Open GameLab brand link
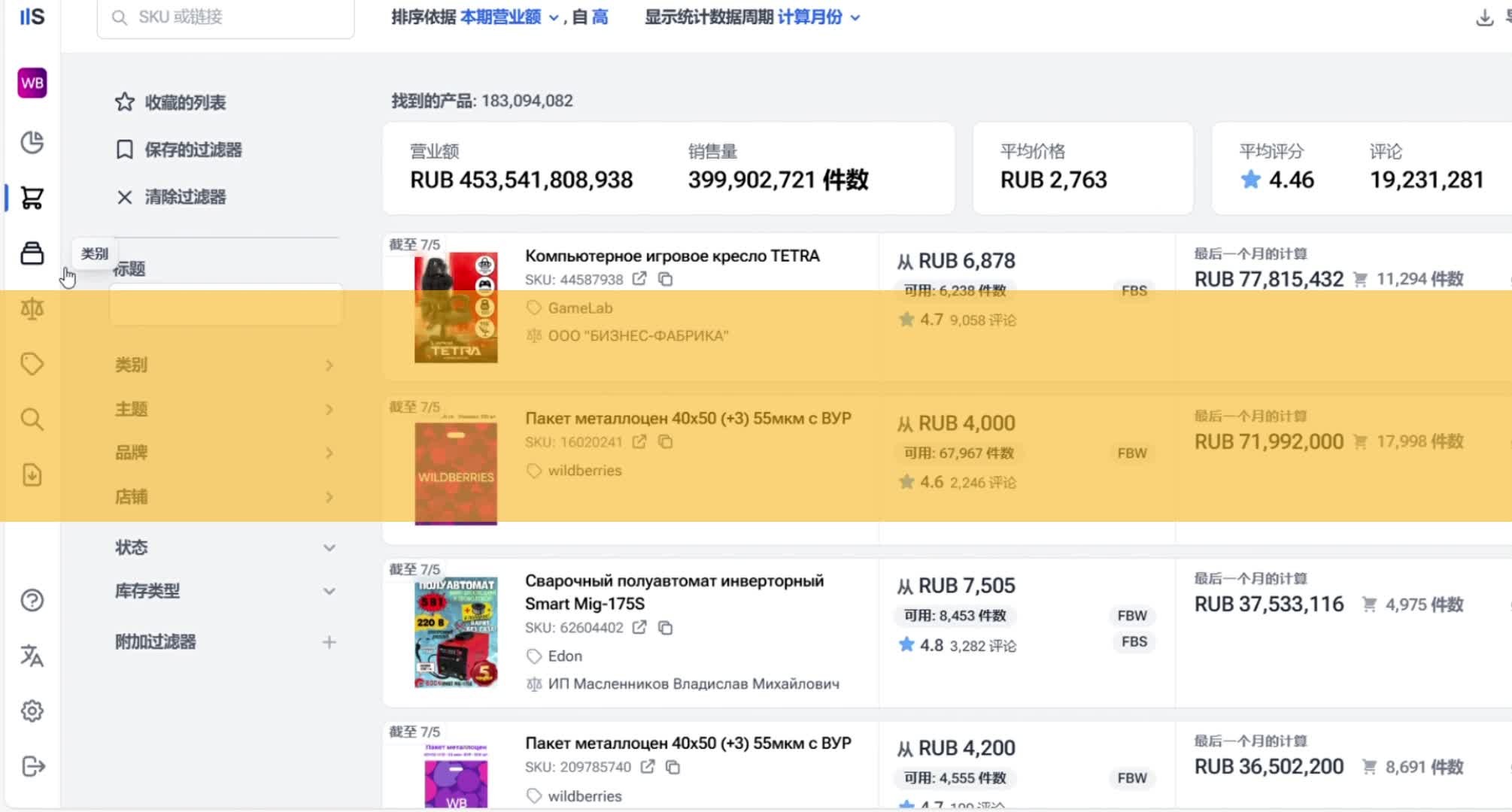 coord(580,308)
